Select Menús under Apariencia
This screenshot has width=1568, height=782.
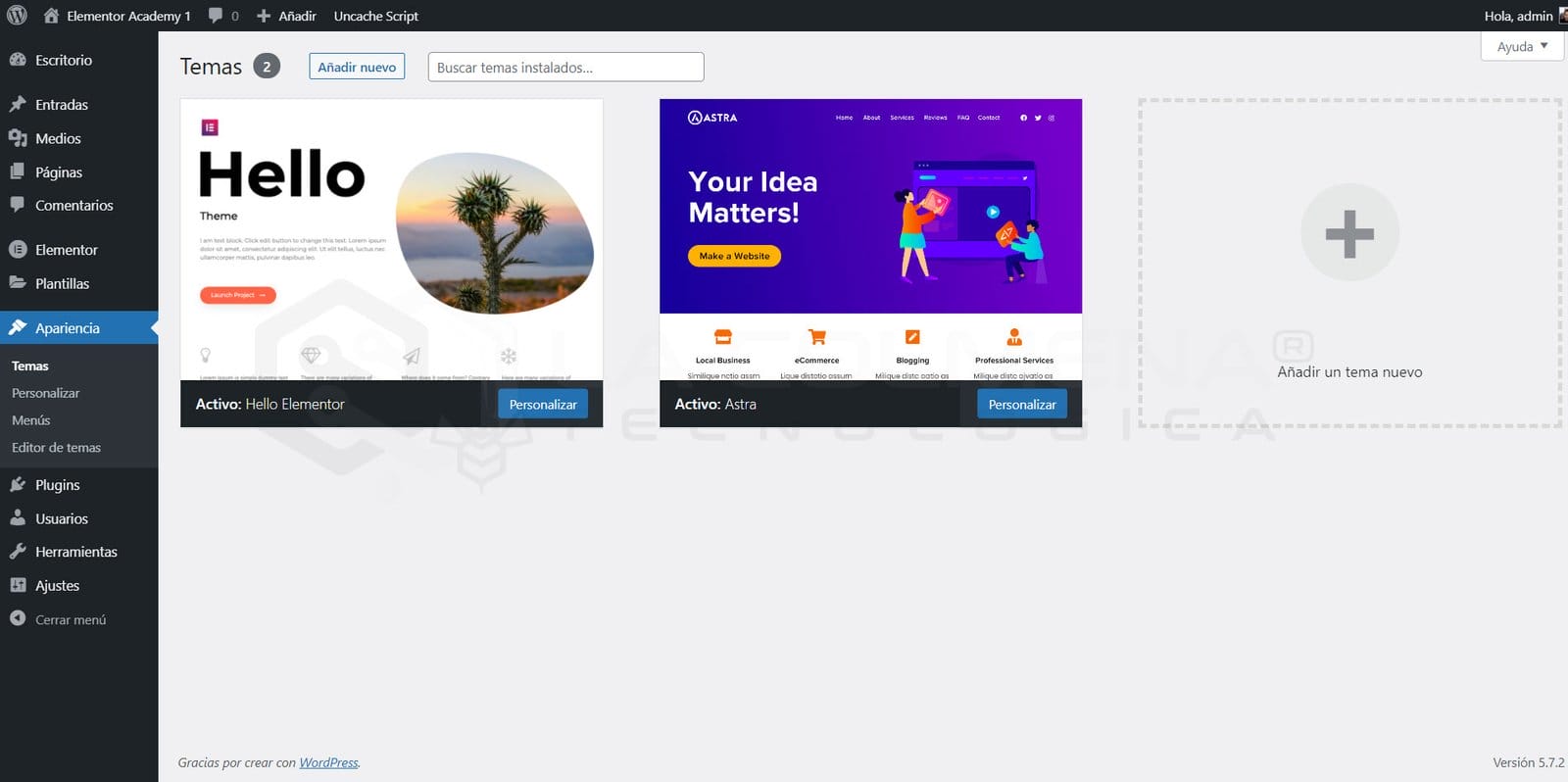[30, 420]
